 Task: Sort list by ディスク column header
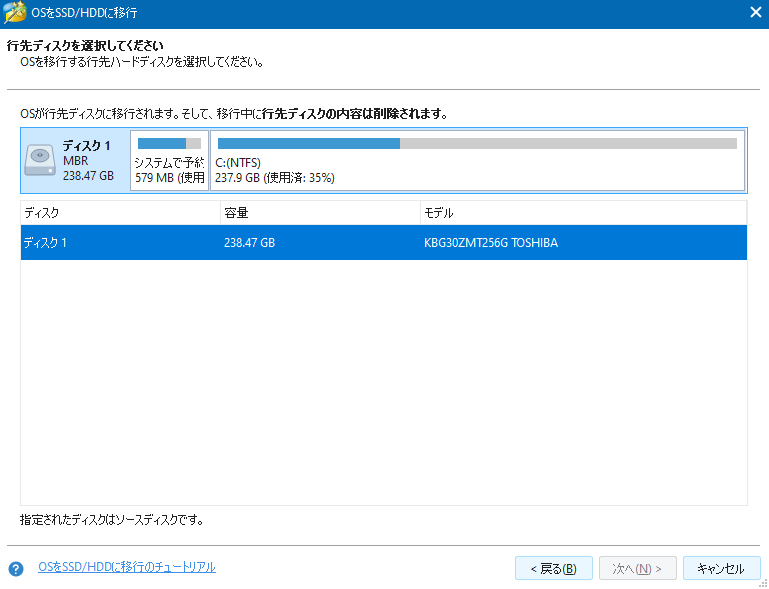point(120,213)
